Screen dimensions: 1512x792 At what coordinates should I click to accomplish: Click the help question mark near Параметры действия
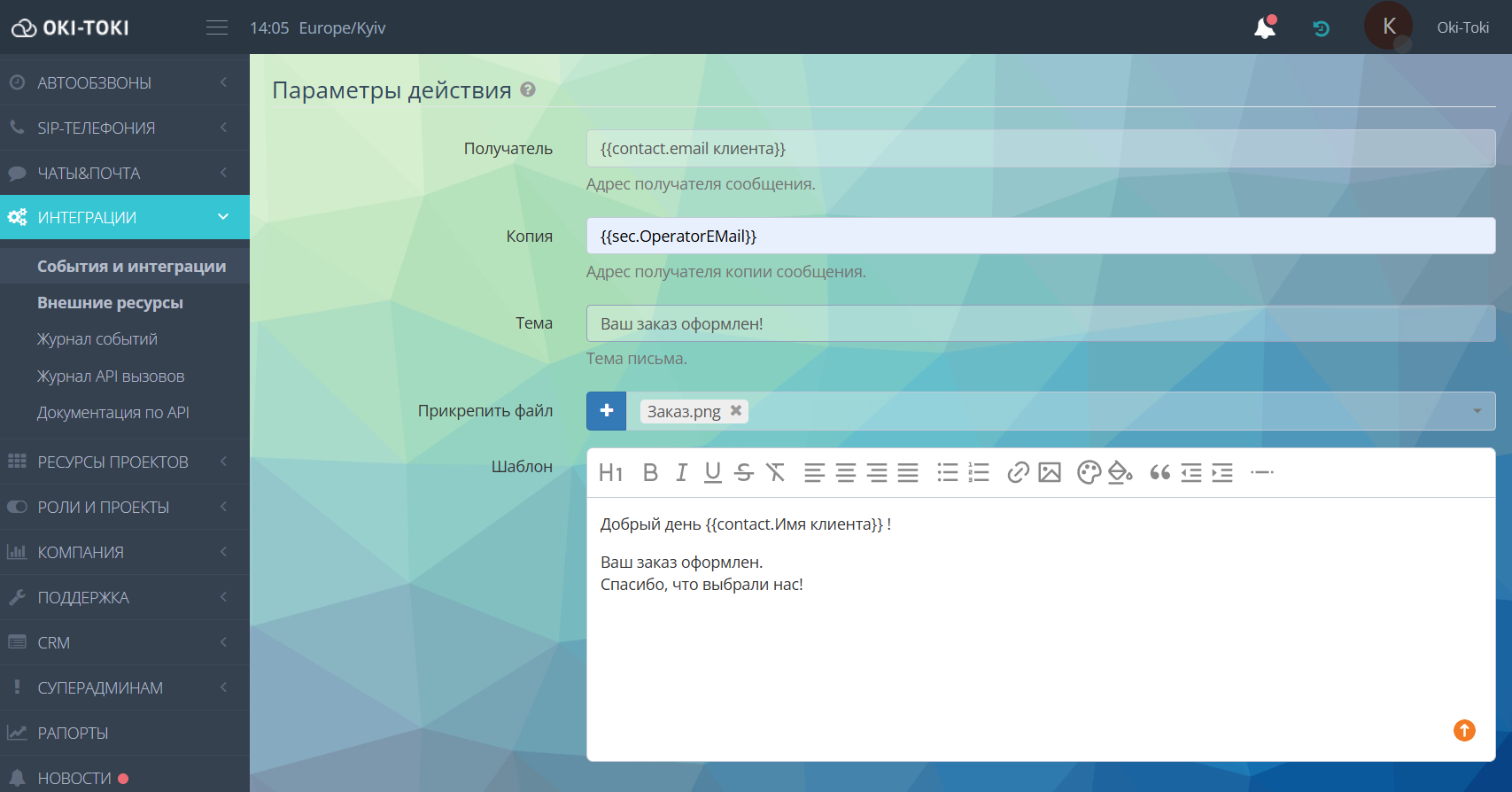pos(528,89)
